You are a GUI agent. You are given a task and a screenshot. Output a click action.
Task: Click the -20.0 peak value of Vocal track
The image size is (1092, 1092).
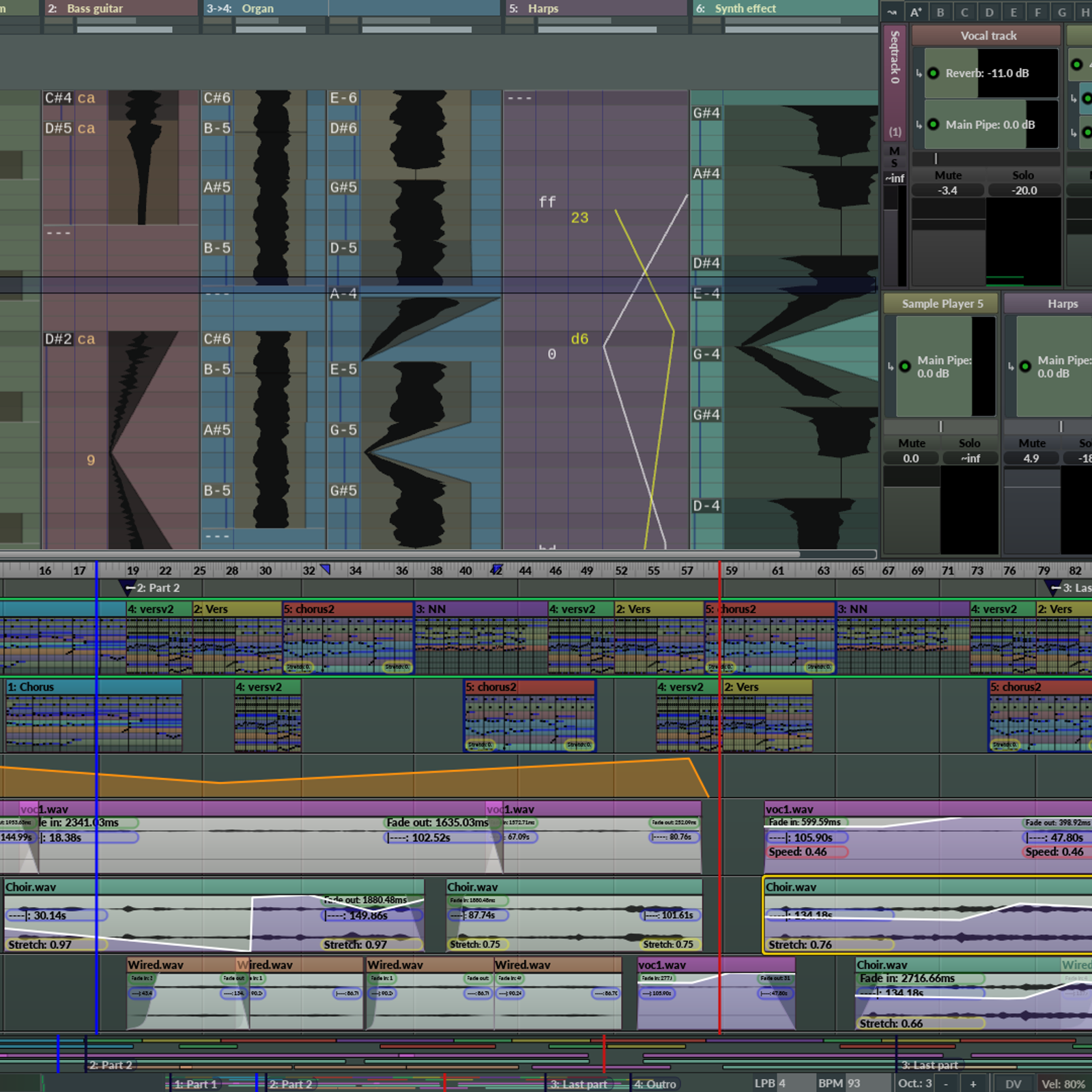pyautogui.click(x=1024, y=190)
